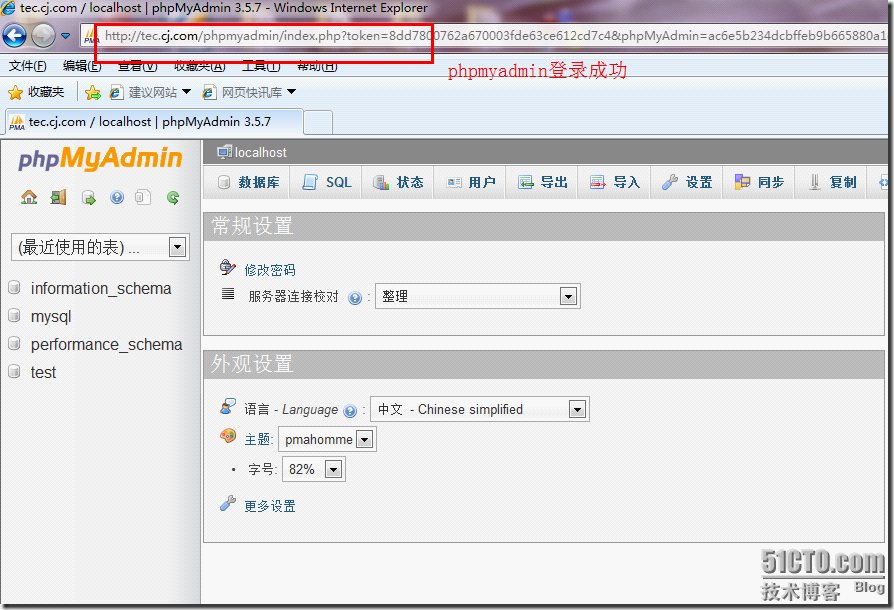894x610 pixels.
Task: Click the log out door icon
Action: pos(58,197)
